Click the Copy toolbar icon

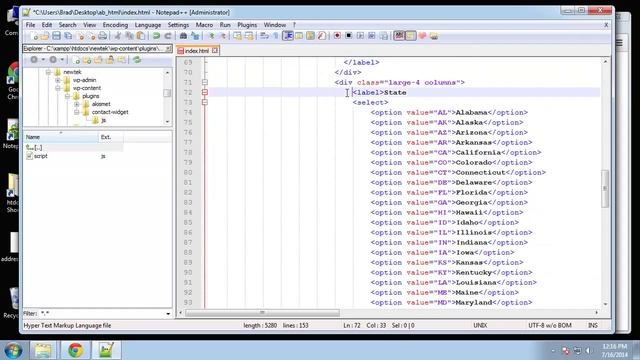129,36
